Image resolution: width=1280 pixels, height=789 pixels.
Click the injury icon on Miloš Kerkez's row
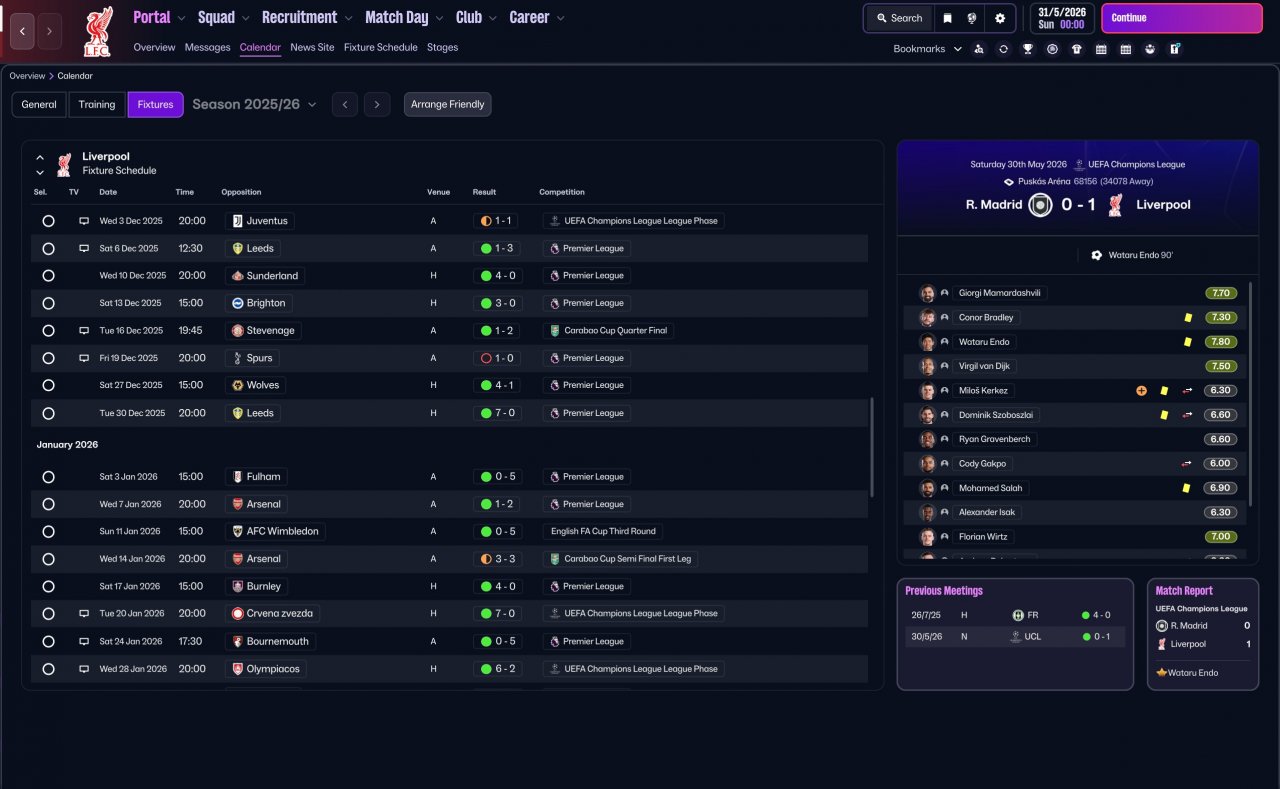[x=1141, y=391]
